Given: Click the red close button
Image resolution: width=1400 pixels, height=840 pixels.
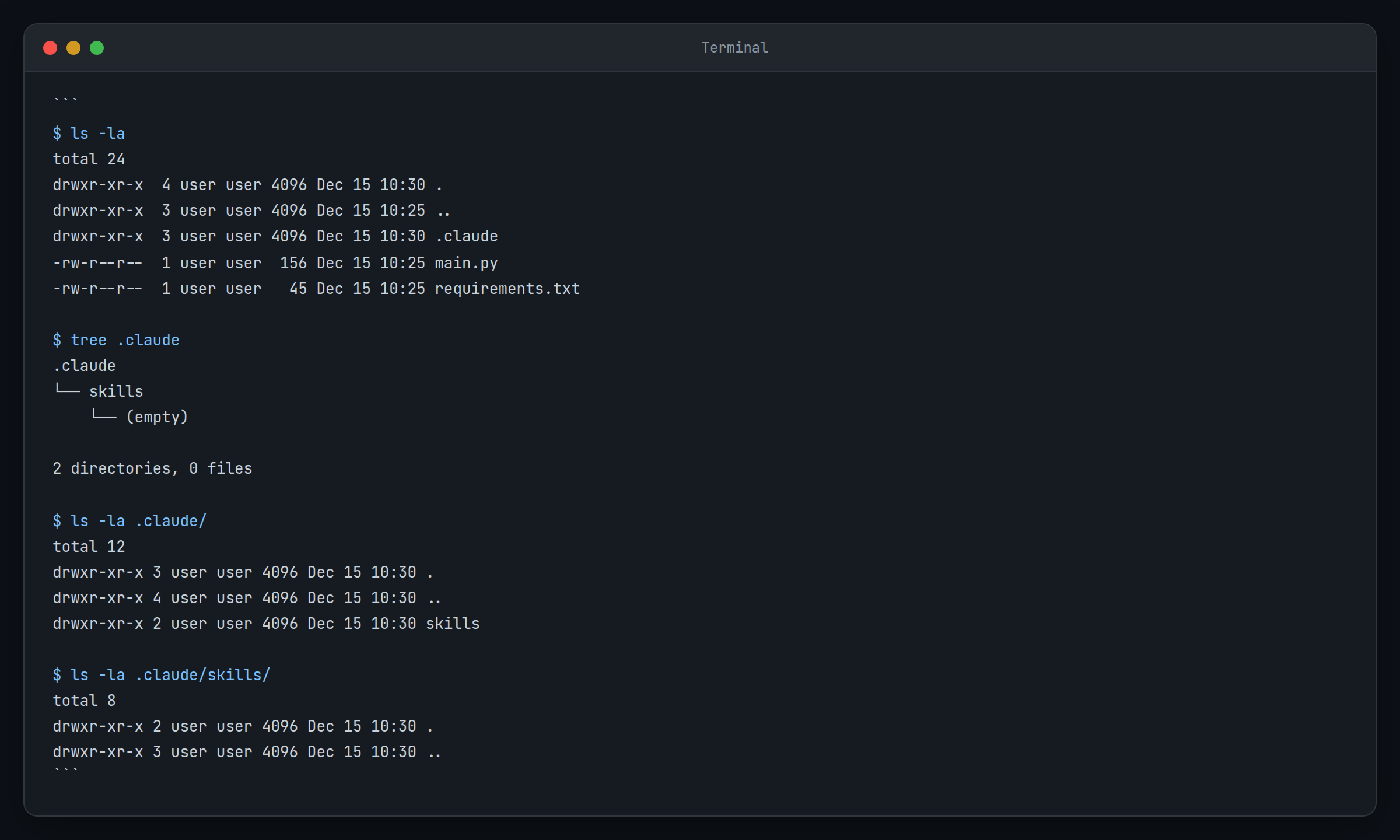Looking at the screenshot, I should click(50, 48).
